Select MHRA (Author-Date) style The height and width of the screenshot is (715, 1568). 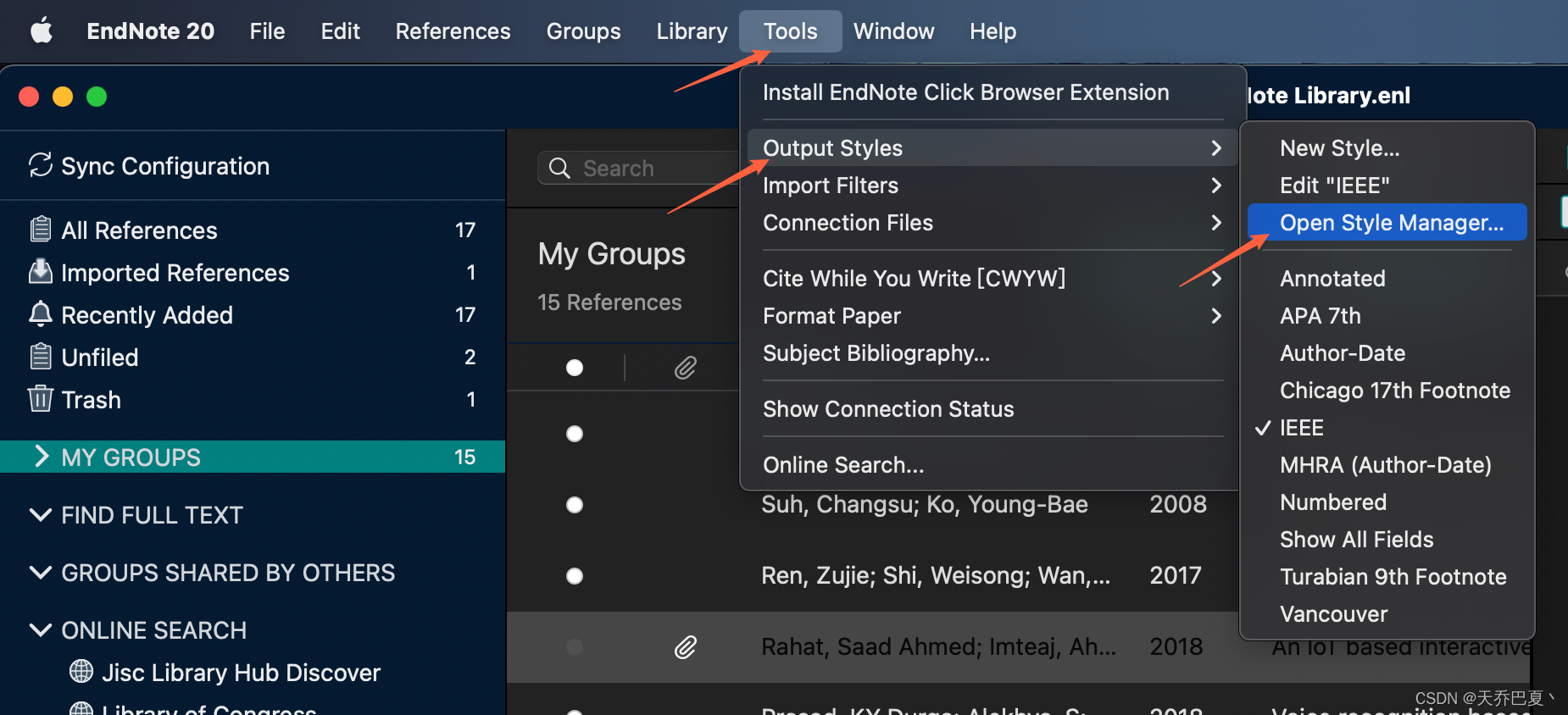pos(1387,465)
